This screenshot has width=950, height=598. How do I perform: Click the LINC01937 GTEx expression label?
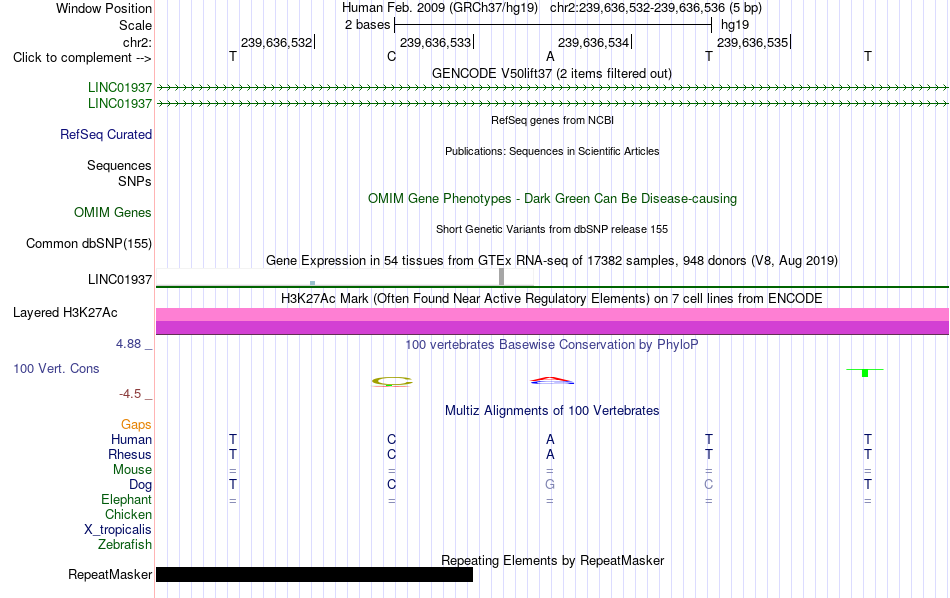[120, 279]
